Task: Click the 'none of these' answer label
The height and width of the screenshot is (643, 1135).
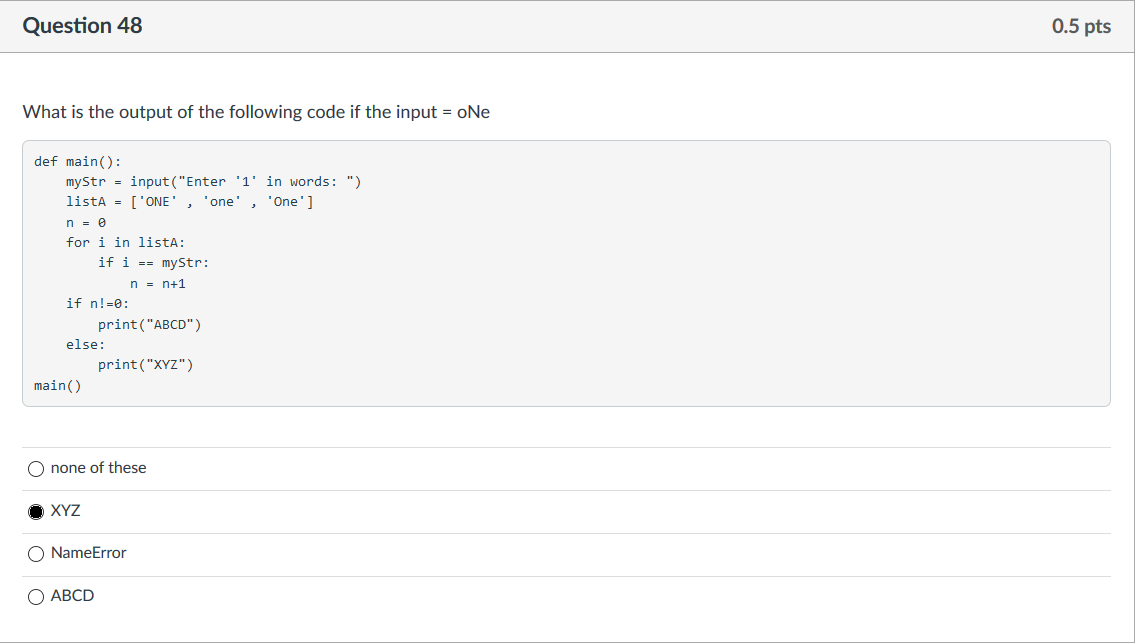Action: [x=98, y=468]
